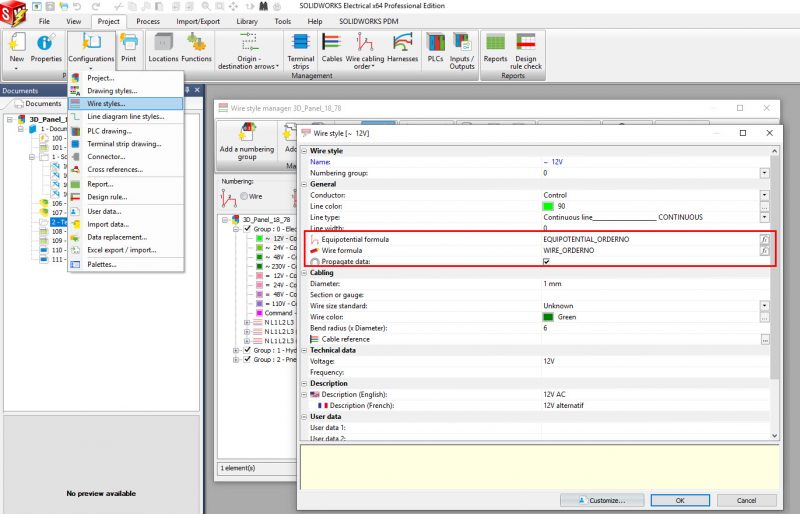
Task: Click the Green Wire color swatch
Action: (x=548, y=317)
